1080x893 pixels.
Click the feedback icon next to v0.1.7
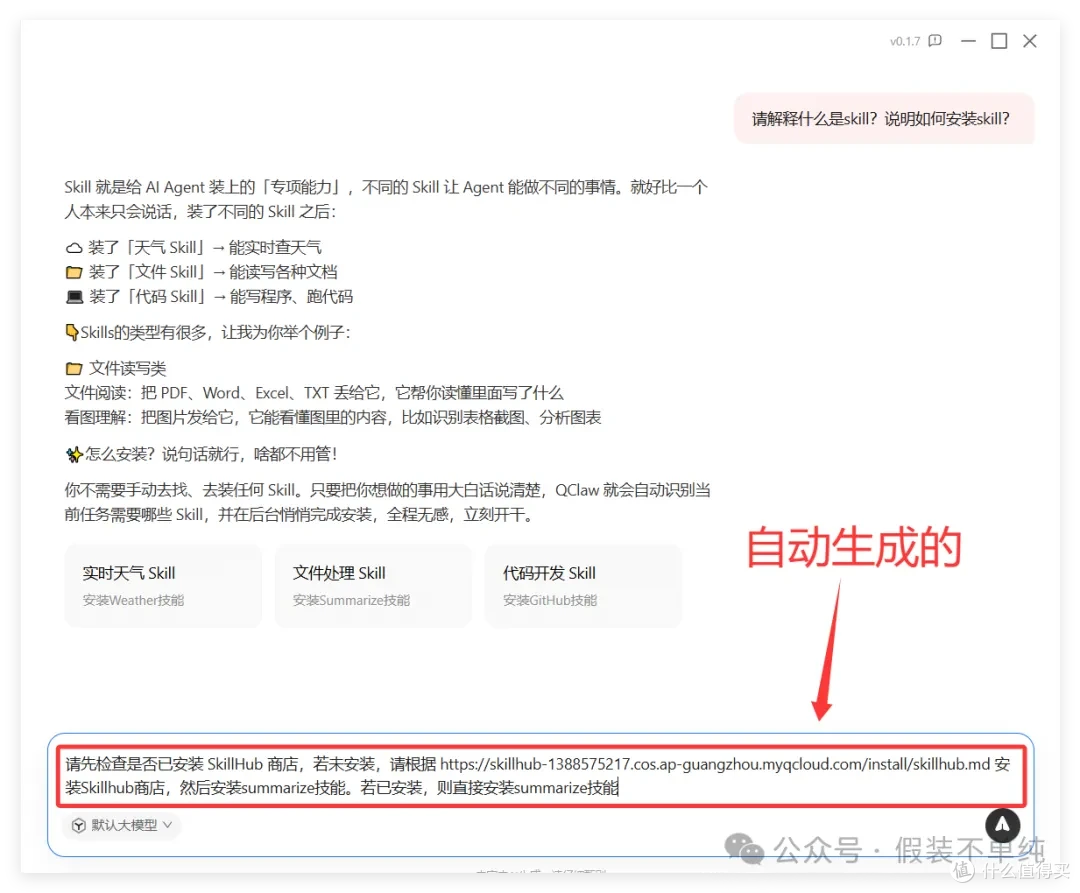935,41
